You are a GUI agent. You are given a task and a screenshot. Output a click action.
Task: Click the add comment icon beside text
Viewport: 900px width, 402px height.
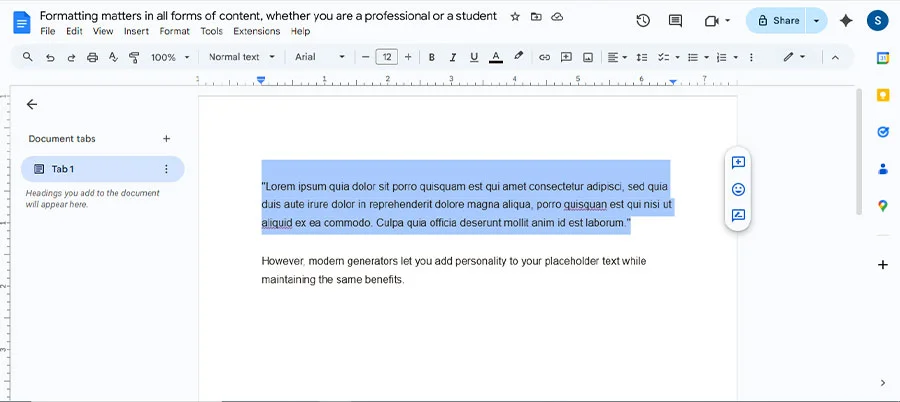point(738,163)
